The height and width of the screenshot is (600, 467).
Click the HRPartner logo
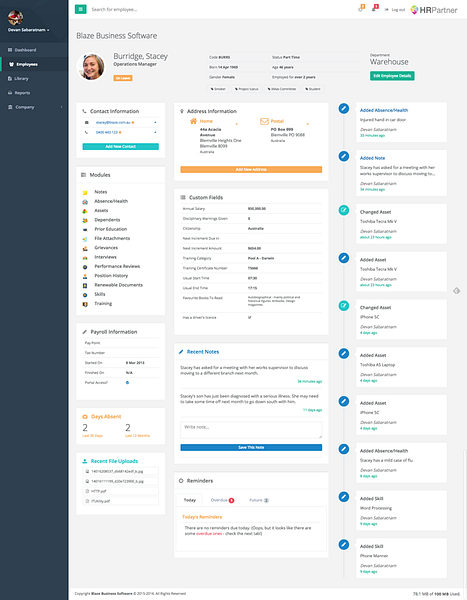(434, 10)
